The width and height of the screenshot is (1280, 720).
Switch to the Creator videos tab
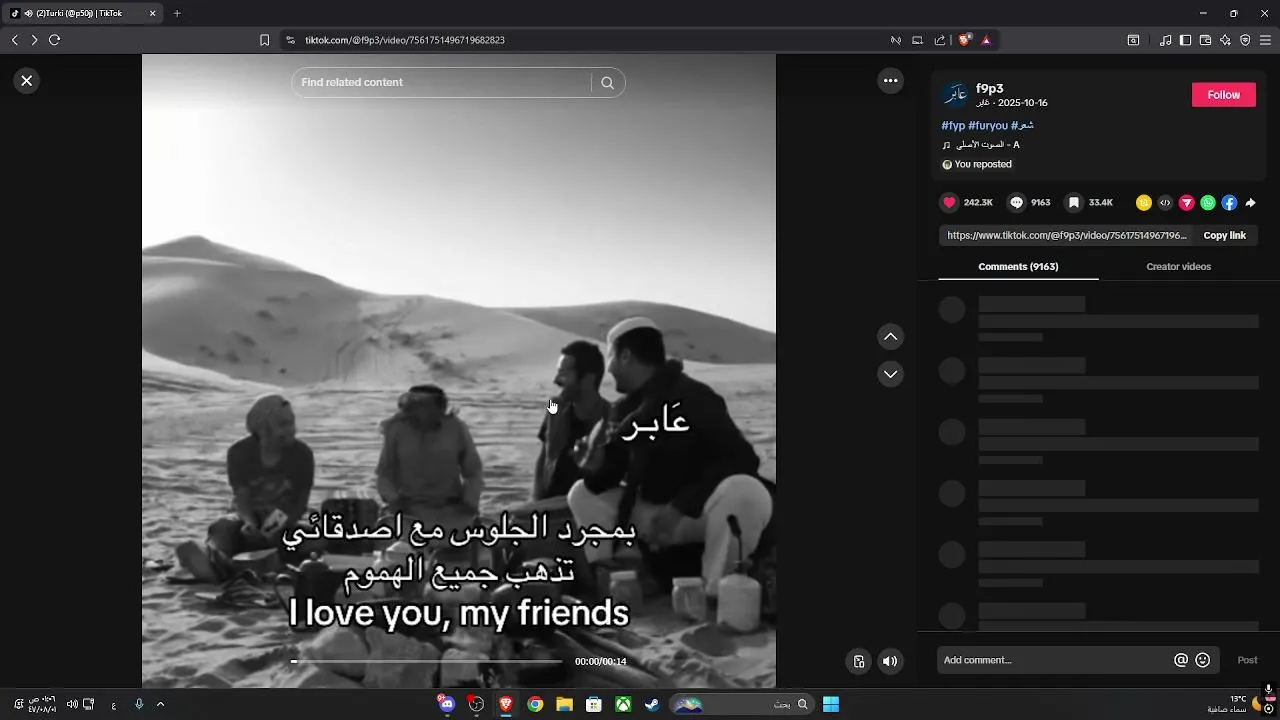[1178, 267]
